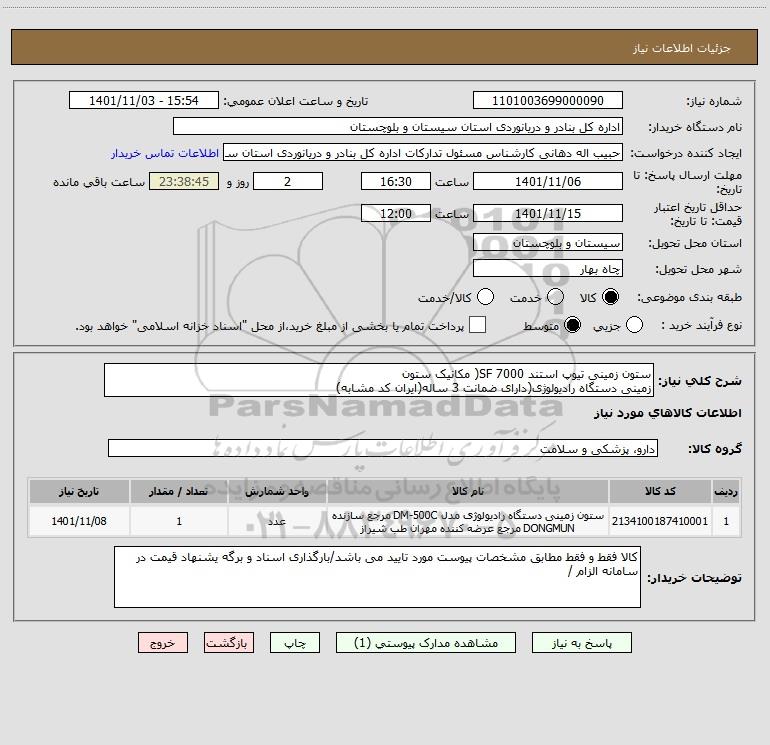The height and width of the screenshot is (745, 770).
Task: Click the شهر محل تحویل label
Action: (x=699, y=270)
